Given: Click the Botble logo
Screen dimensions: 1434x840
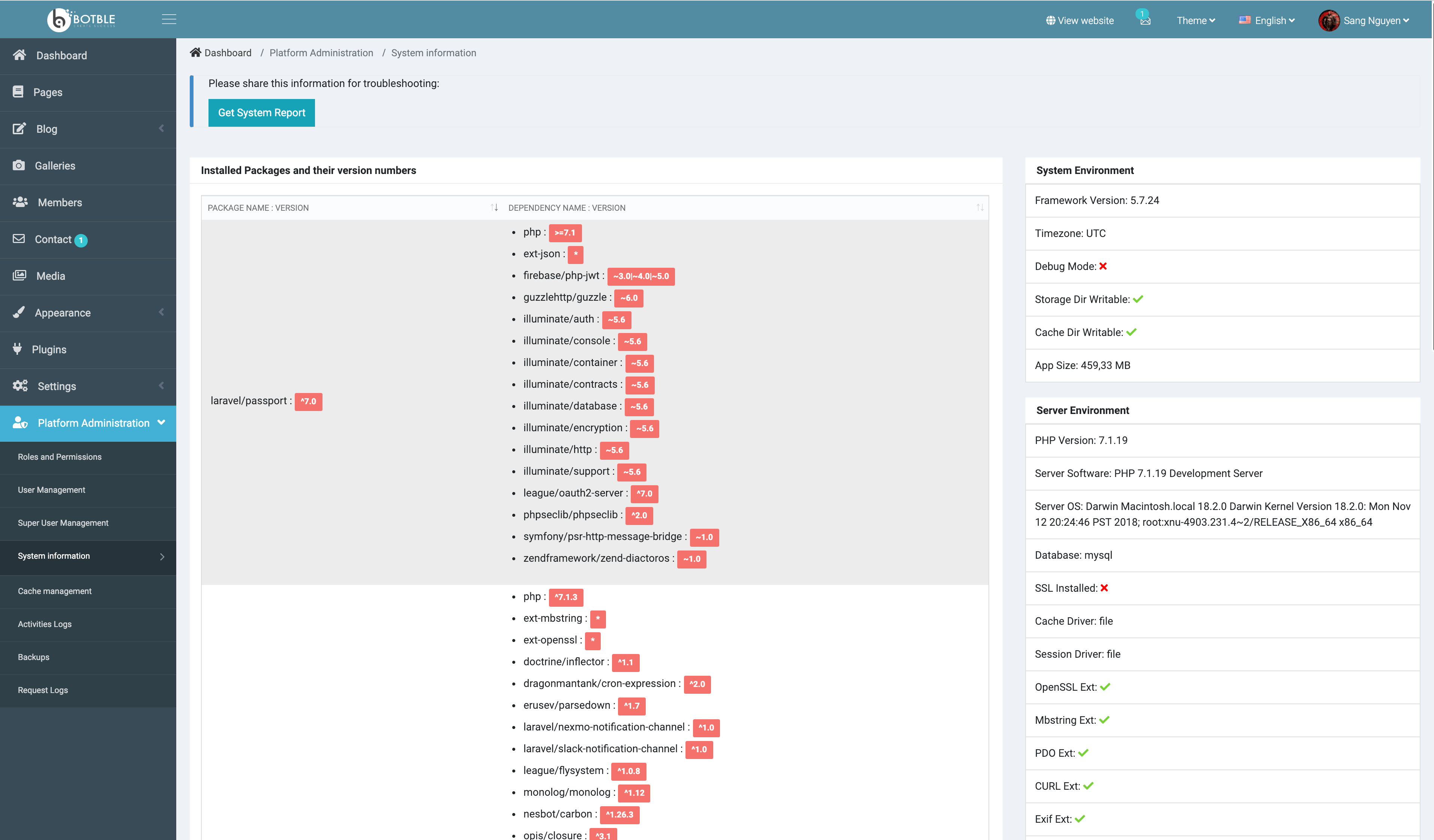Looking at the screenshot, I should (81, 19).
